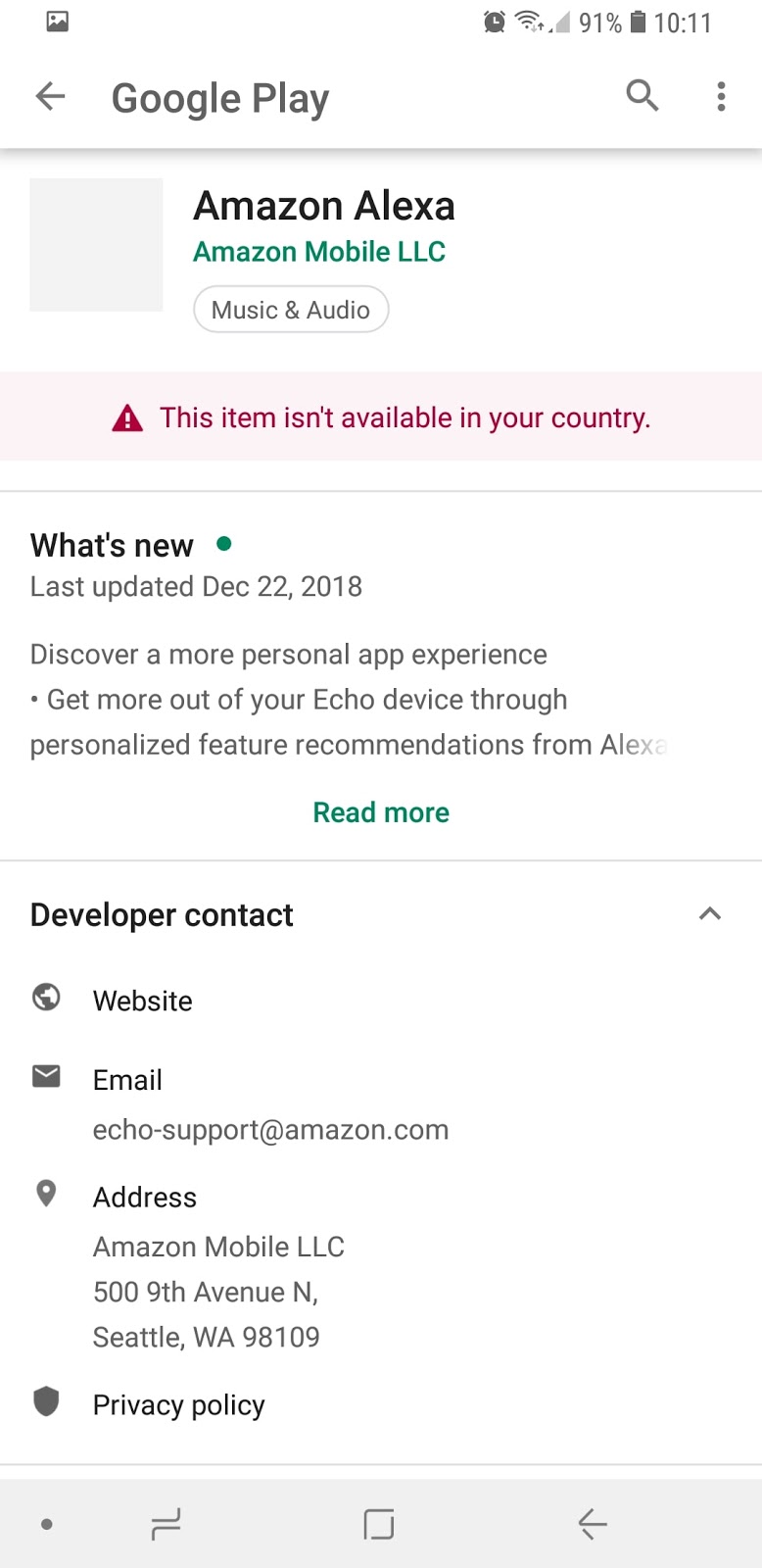The height and width of the screenshot is (1568, 762).
Task: Tap the location pin beside Address
Action: 46,1194
